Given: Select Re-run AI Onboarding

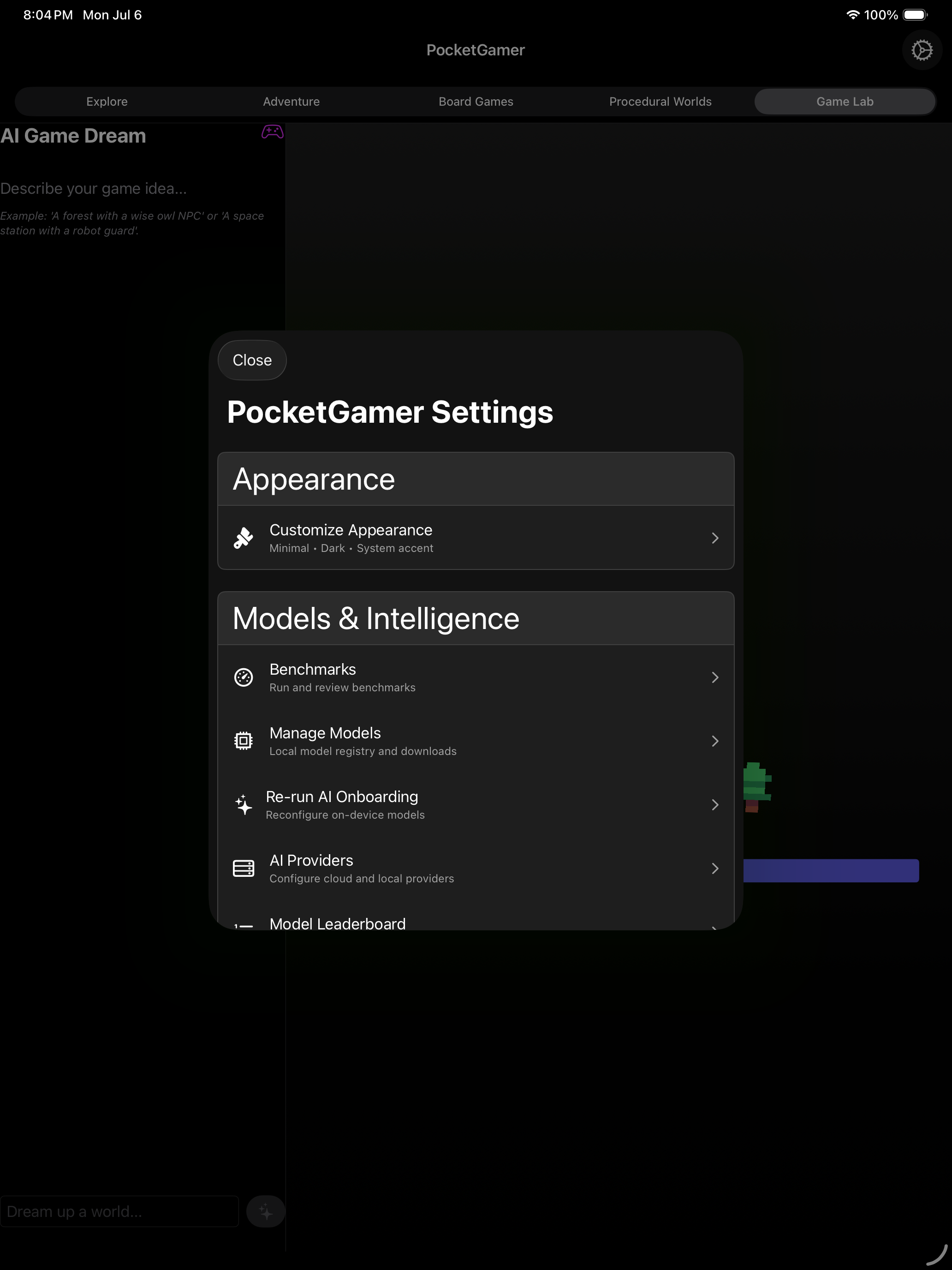Looking at the screenshot, I should pos(476,805).
